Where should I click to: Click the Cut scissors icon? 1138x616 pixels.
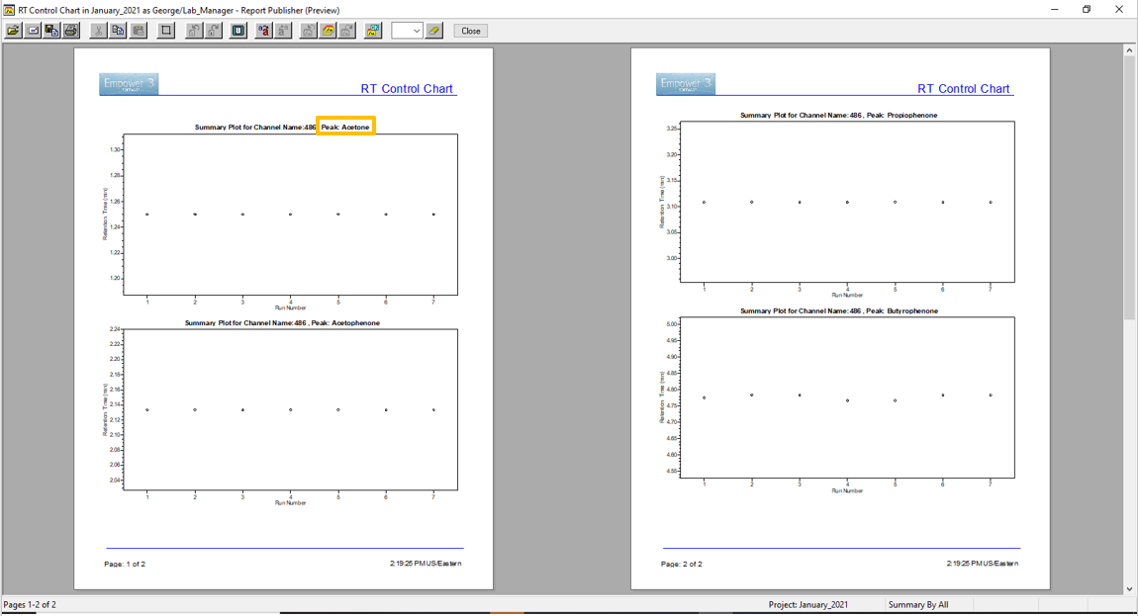coord(98,30)
